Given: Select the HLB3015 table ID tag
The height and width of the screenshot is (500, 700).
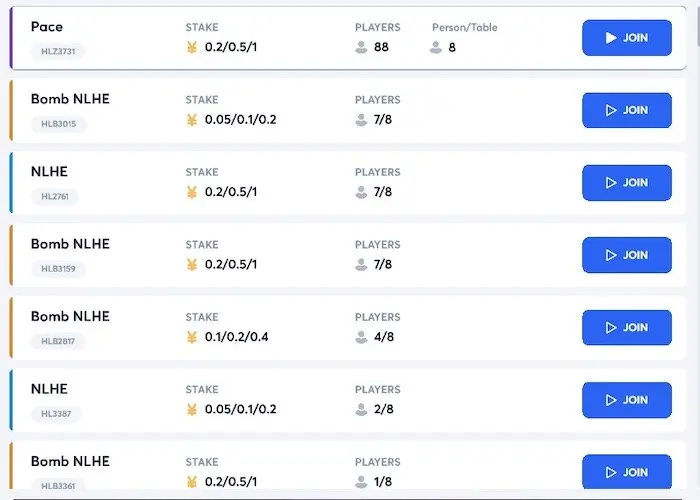Looking at the screenshot, I should pos(58,124).
